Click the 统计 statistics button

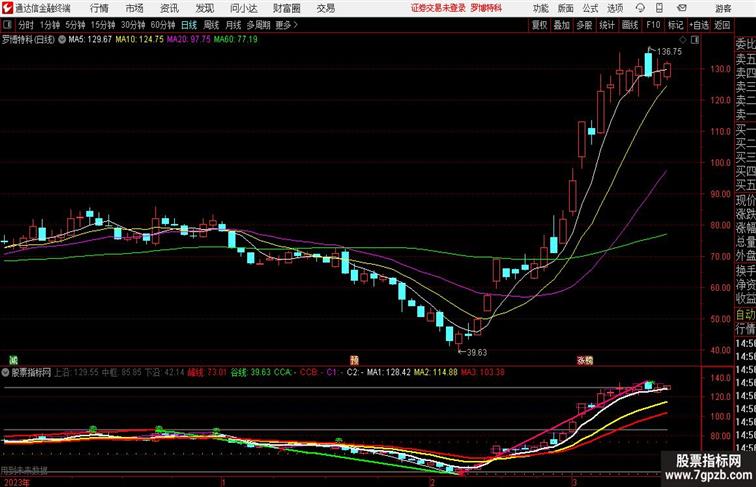click(607, 25)
